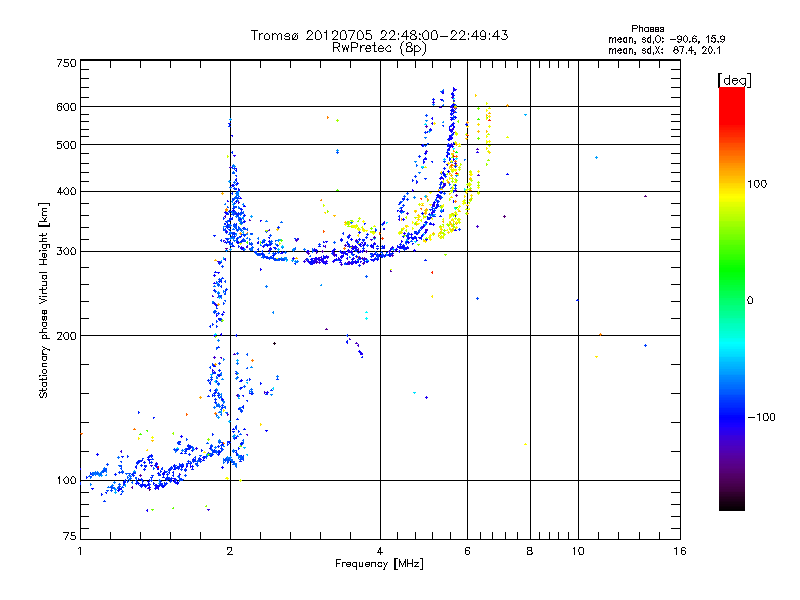Viewport: 800px width, 600px height.
Task: Click the 'mean, sd,O: -90.6, 15.9' text
Action: [666, 39]
